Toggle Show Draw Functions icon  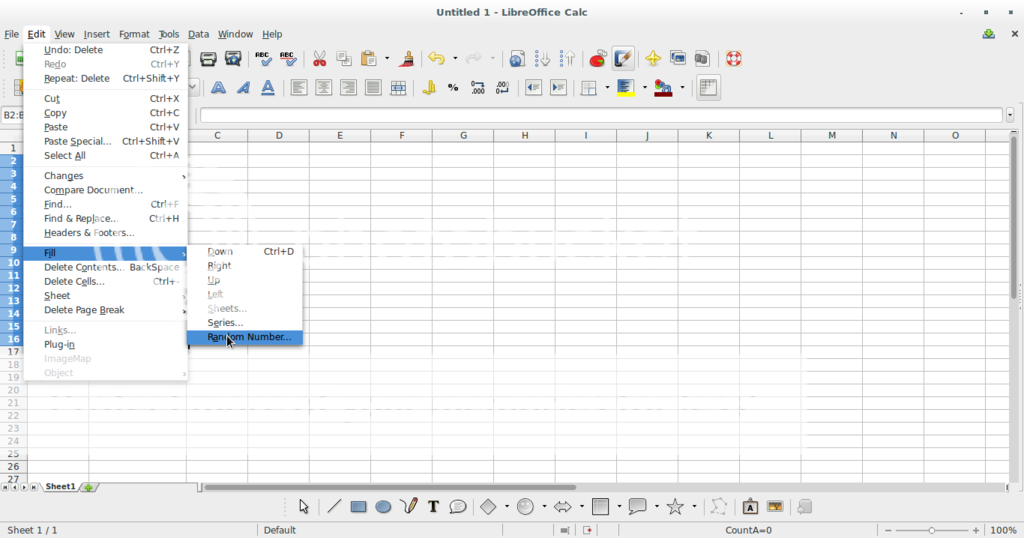click(x=622, y=59)
